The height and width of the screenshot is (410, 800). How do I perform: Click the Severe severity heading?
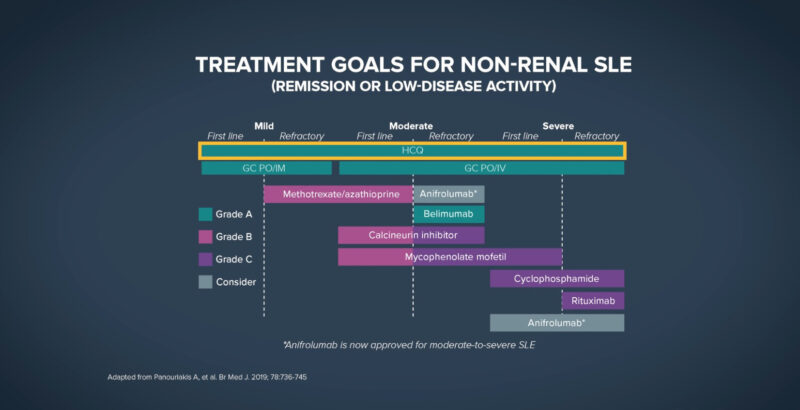point(558,126)
